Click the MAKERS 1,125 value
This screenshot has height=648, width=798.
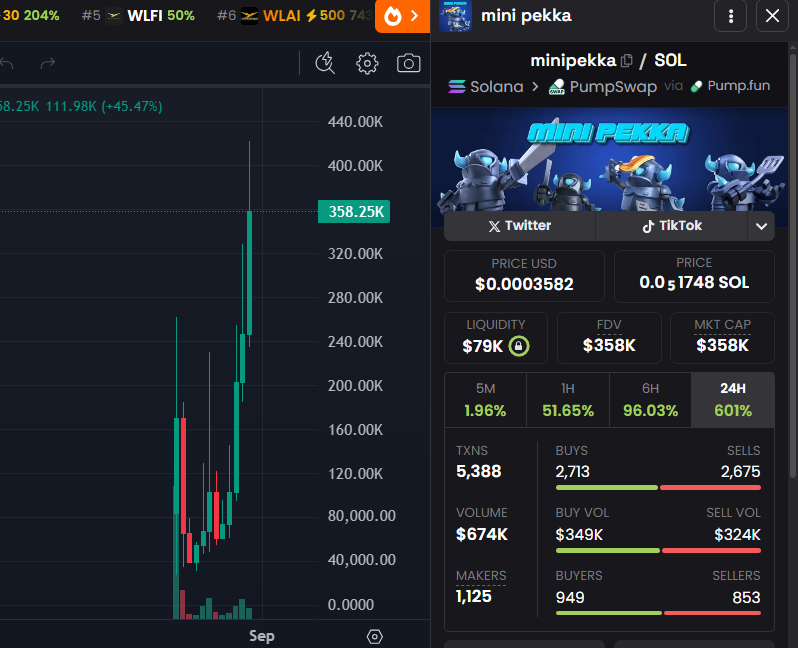point(473,597)
